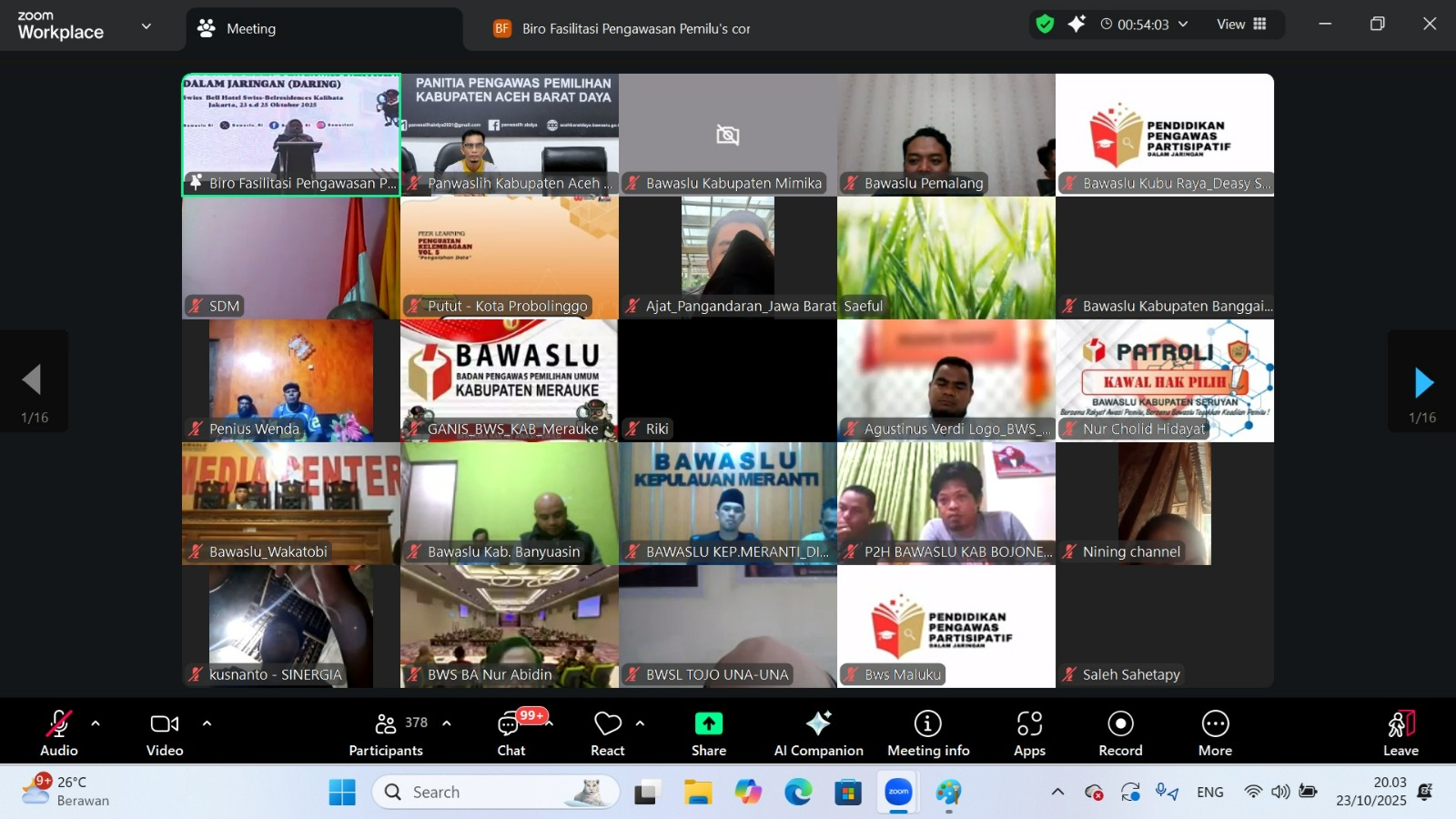Show Meeting info details
This screenshot has height=819, width=1456.
[x=928, y=732]
